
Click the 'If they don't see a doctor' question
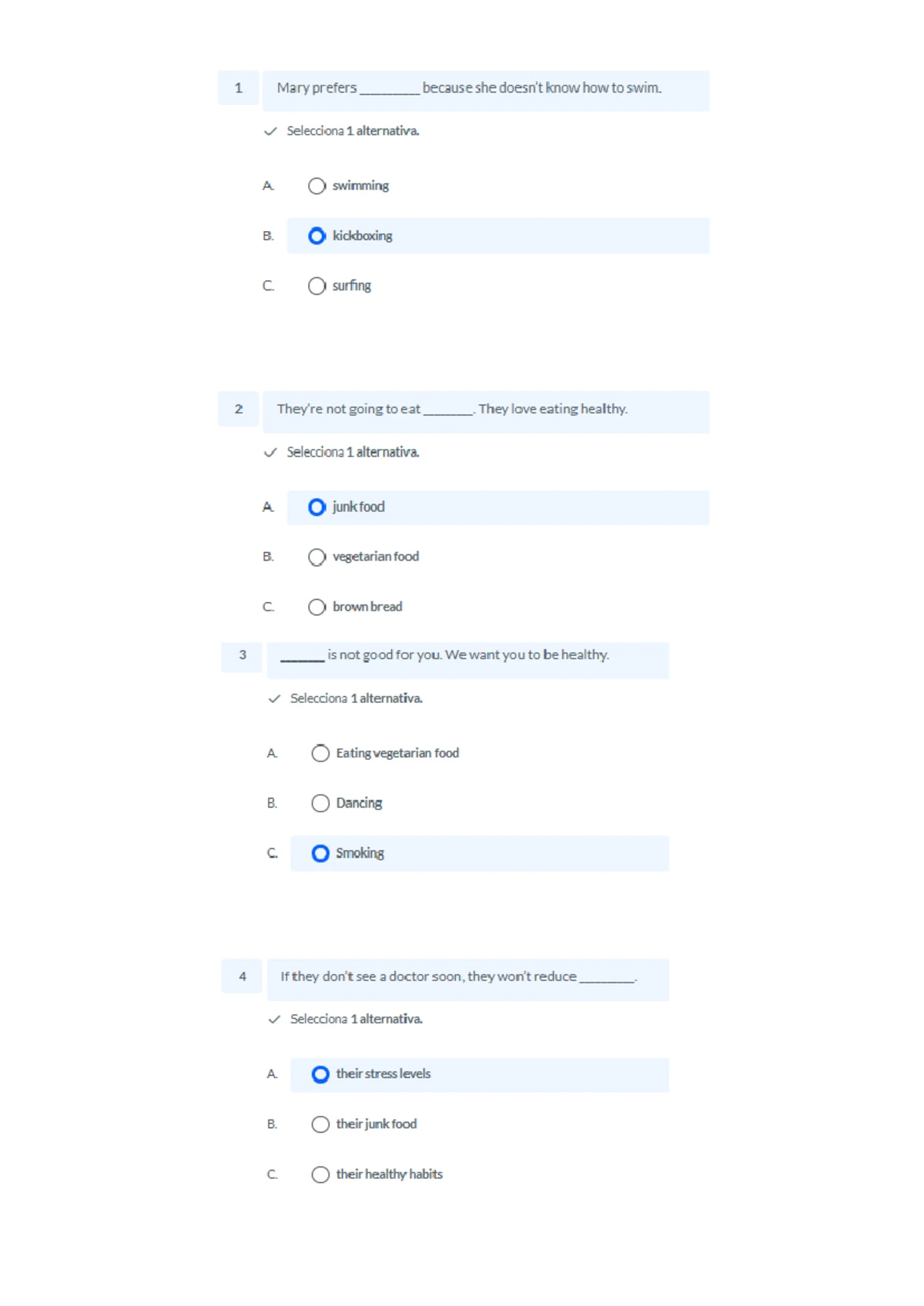point(458,977)
